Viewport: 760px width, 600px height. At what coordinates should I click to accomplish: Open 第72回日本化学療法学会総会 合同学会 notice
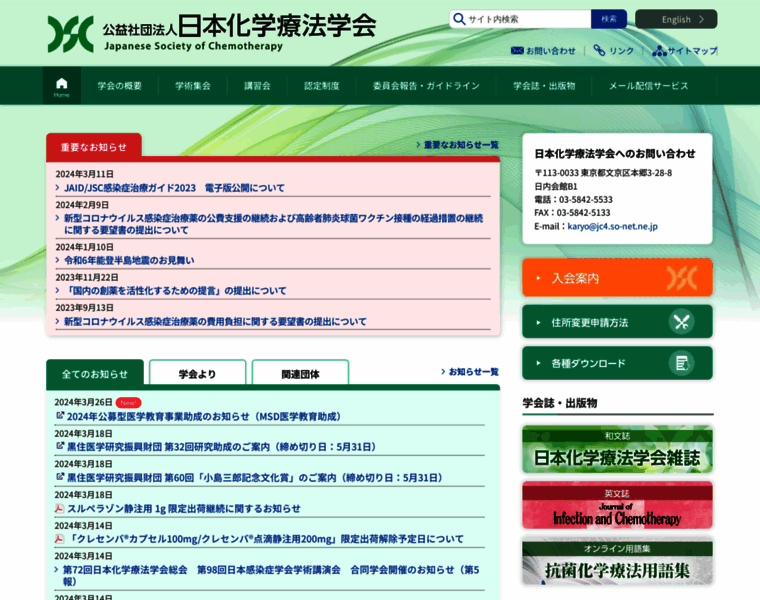click(x=271, y=575)
